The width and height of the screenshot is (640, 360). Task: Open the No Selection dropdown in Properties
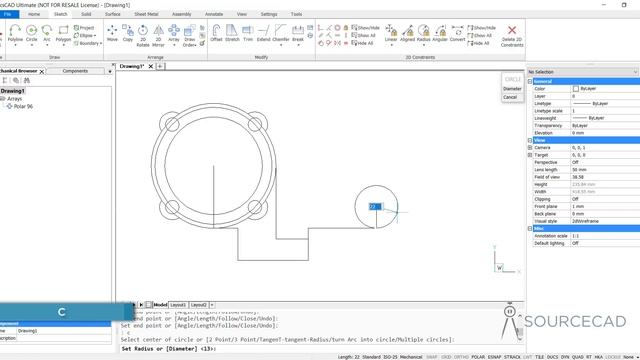point(583,72)
